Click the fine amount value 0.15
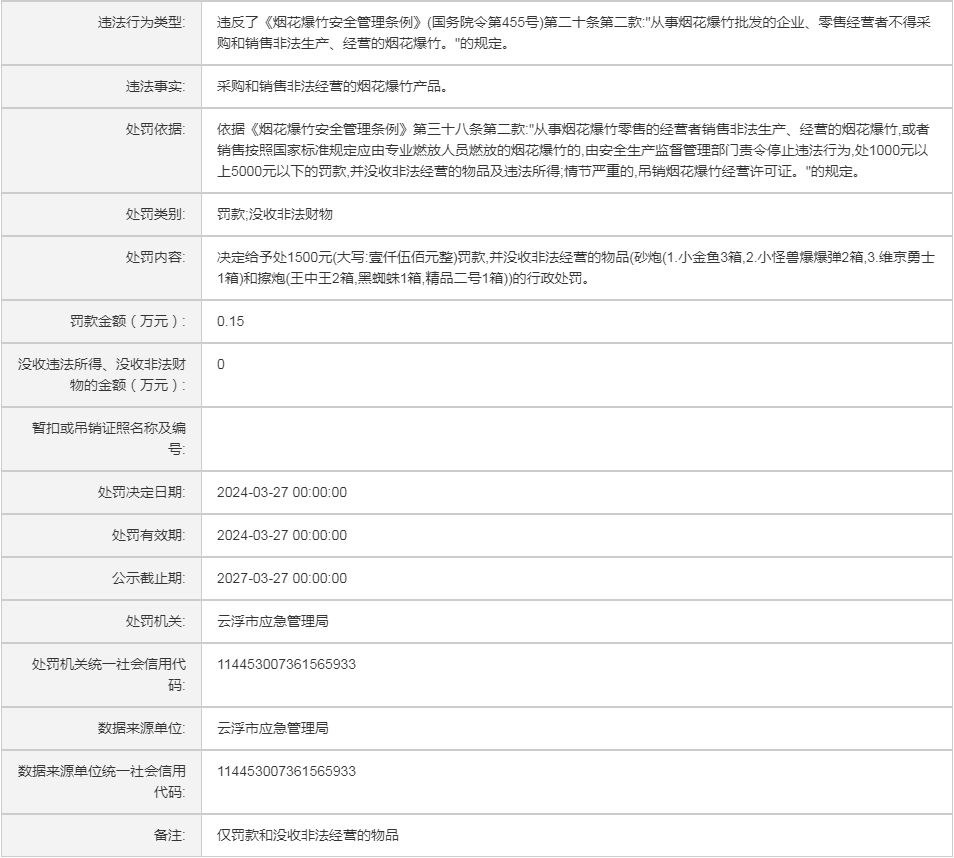The height and width of the screenshot is (858, 954). 230,321
